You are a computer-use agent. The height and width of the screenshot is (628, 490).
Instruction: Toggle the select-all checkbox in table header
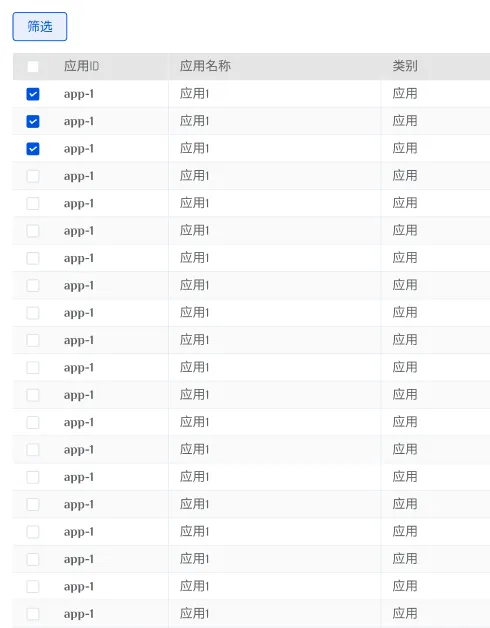tap(33, 66)
